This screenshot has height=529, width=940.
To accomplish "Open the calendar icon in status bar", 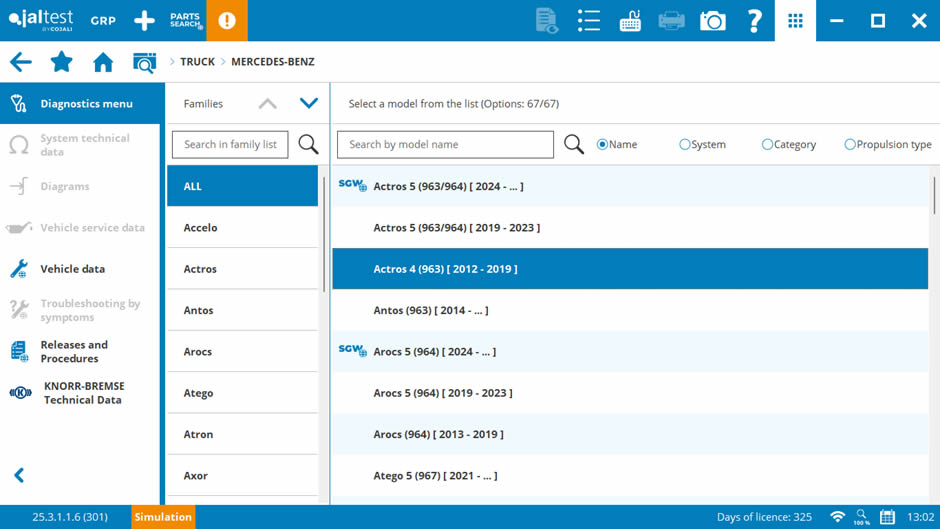I will tap(887, 517).
